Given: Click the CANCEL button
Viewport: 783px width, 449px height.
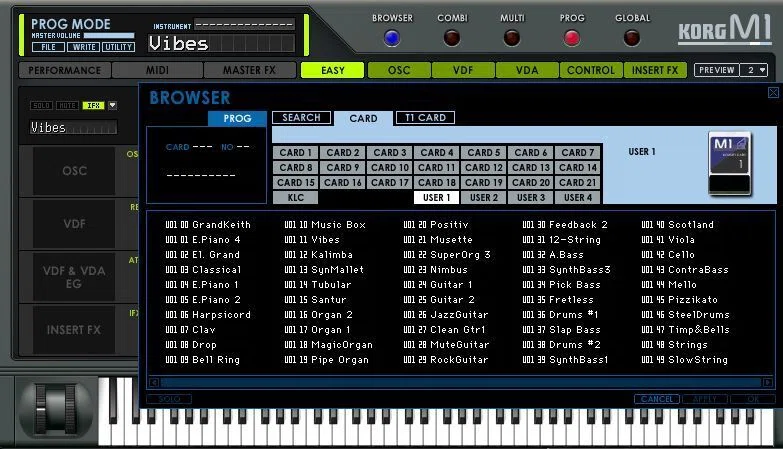Looking at the screenshot, I should coord(657,399).
